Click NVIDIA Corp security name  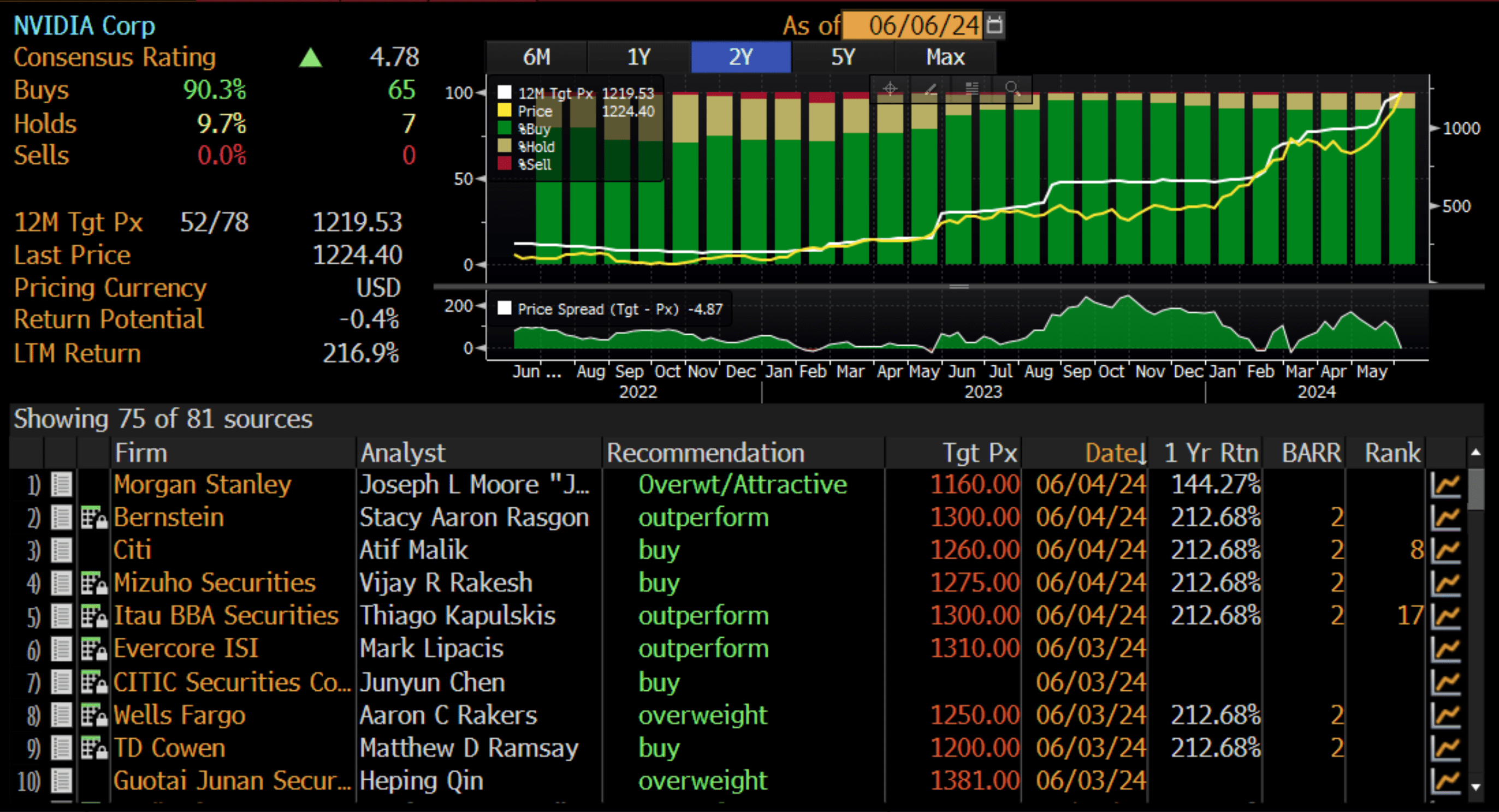(85, 26)
